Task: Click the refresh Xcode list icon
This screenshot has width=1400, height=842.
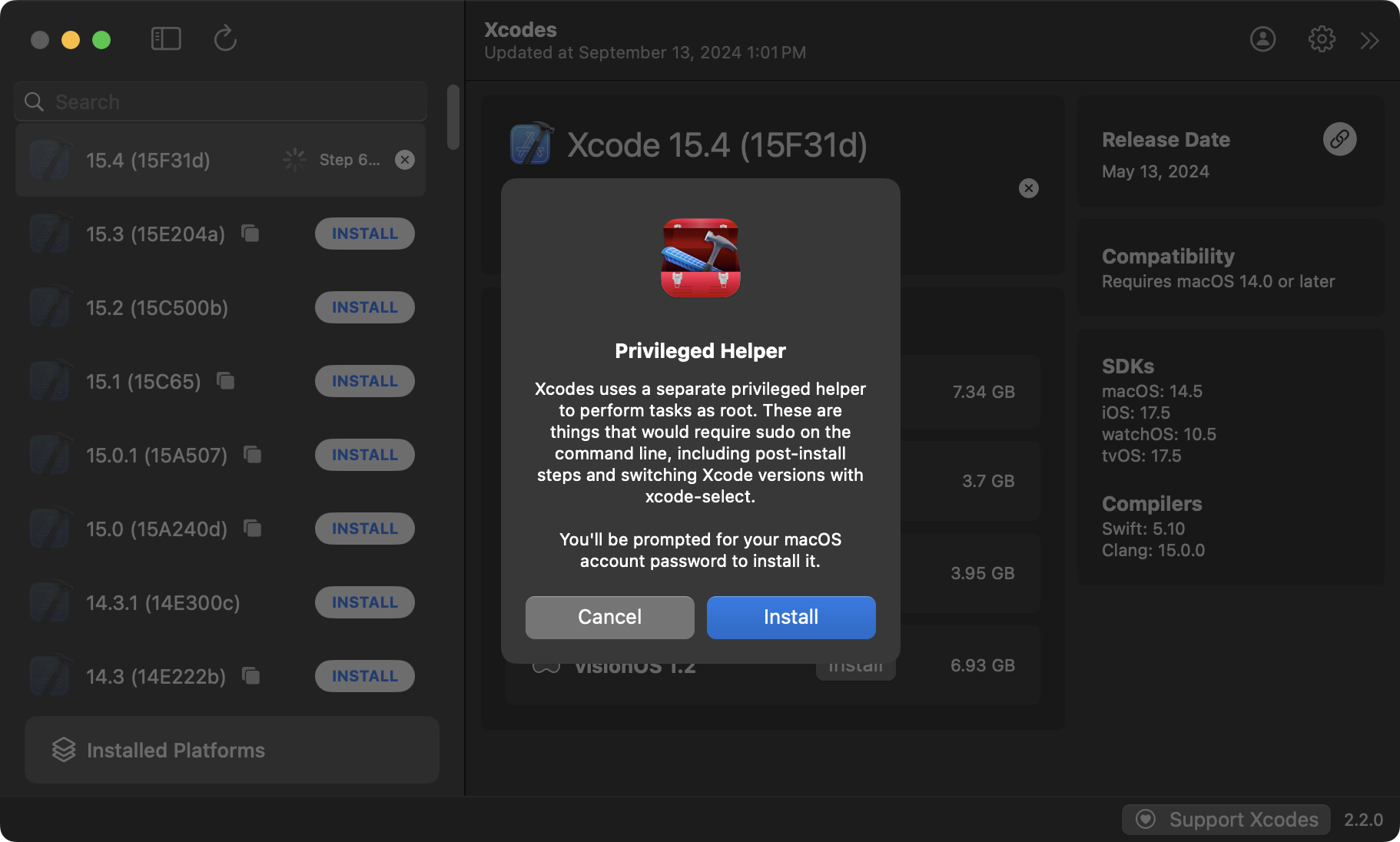Action: point(225,38)
